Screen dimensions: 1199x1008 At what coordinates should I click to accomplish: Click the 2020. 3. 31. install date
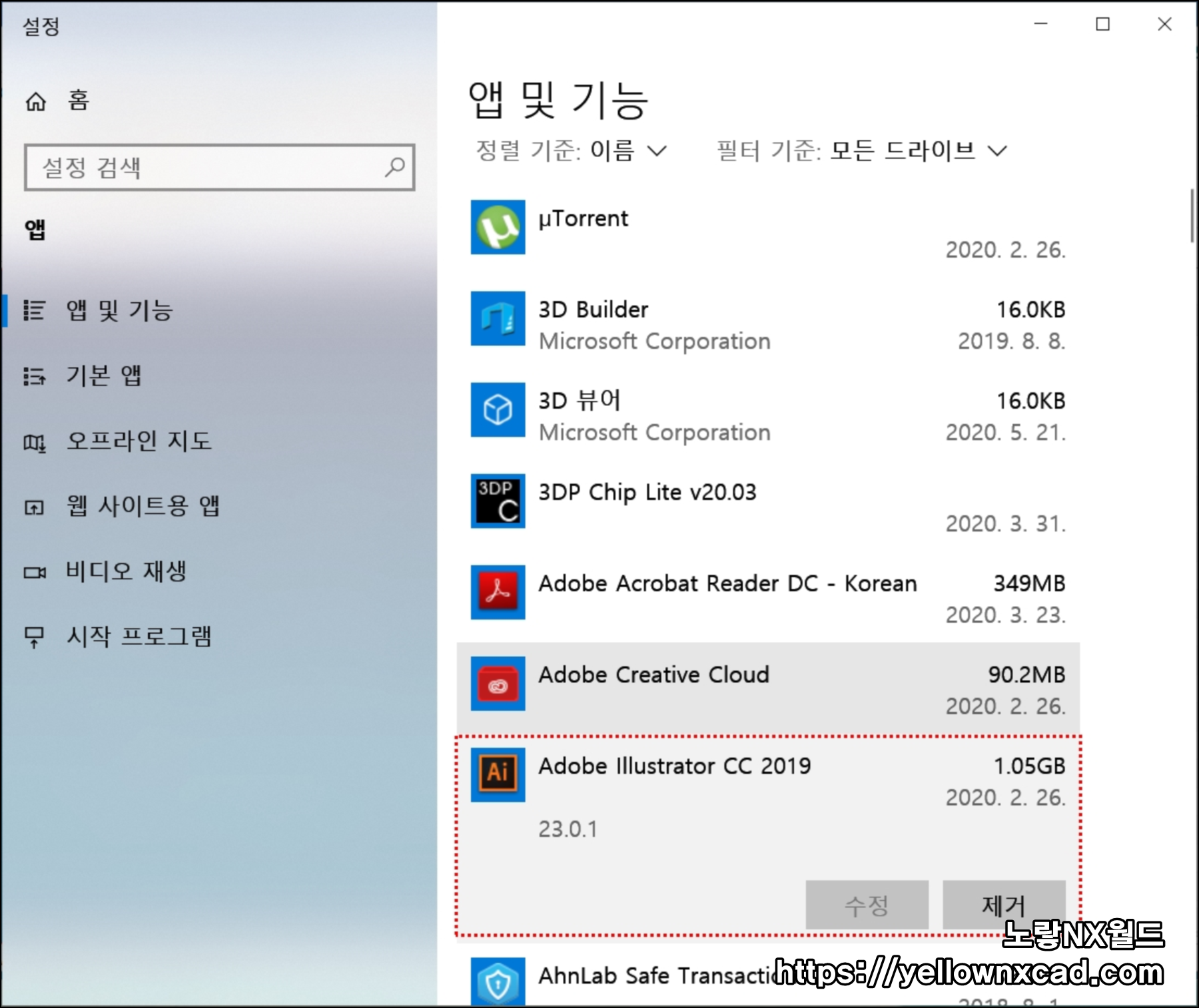coord(1006,524)
